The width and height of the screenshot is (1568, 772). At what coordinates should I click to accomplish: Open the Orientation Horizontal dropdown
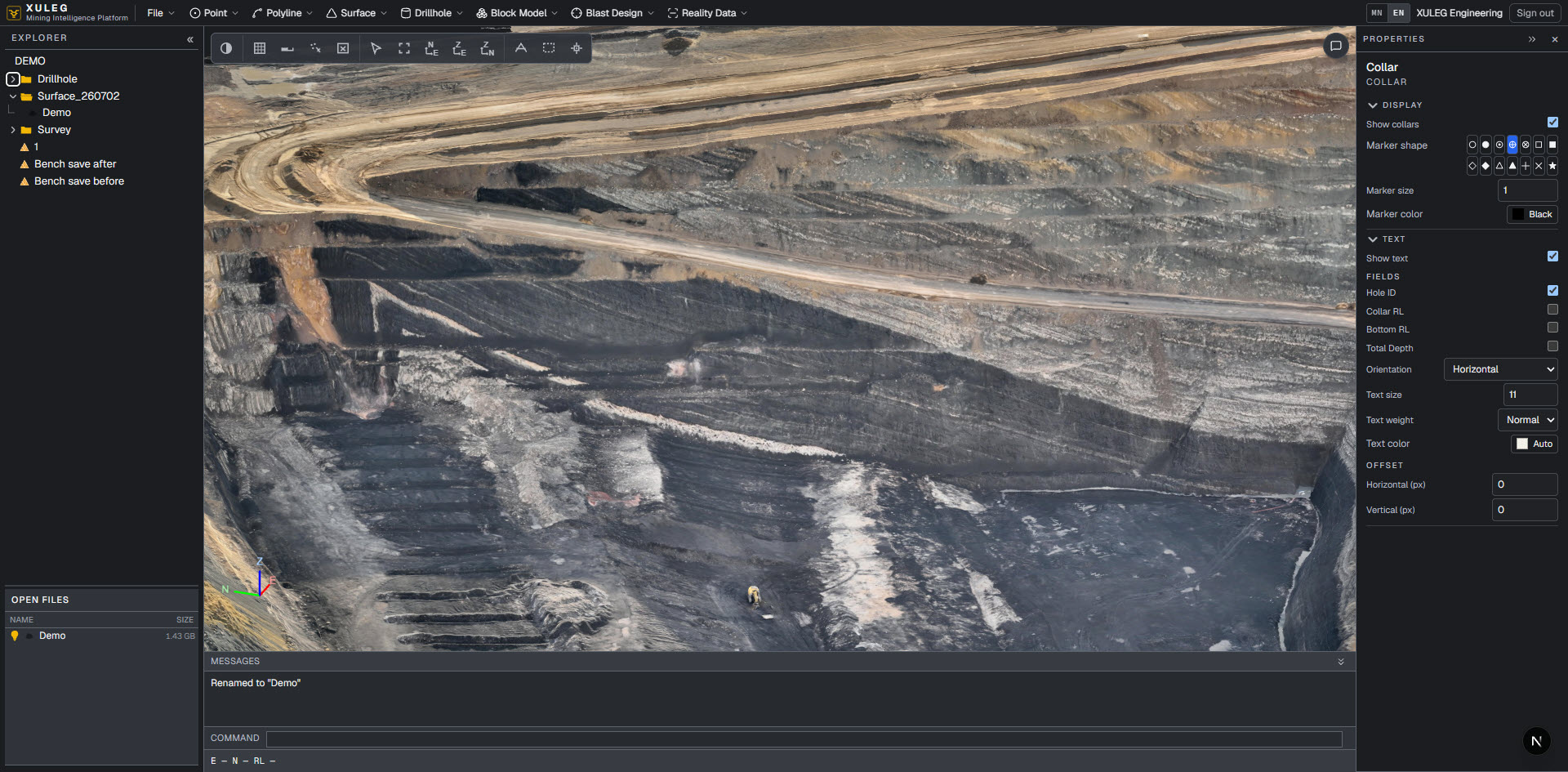click(1501, 369)
